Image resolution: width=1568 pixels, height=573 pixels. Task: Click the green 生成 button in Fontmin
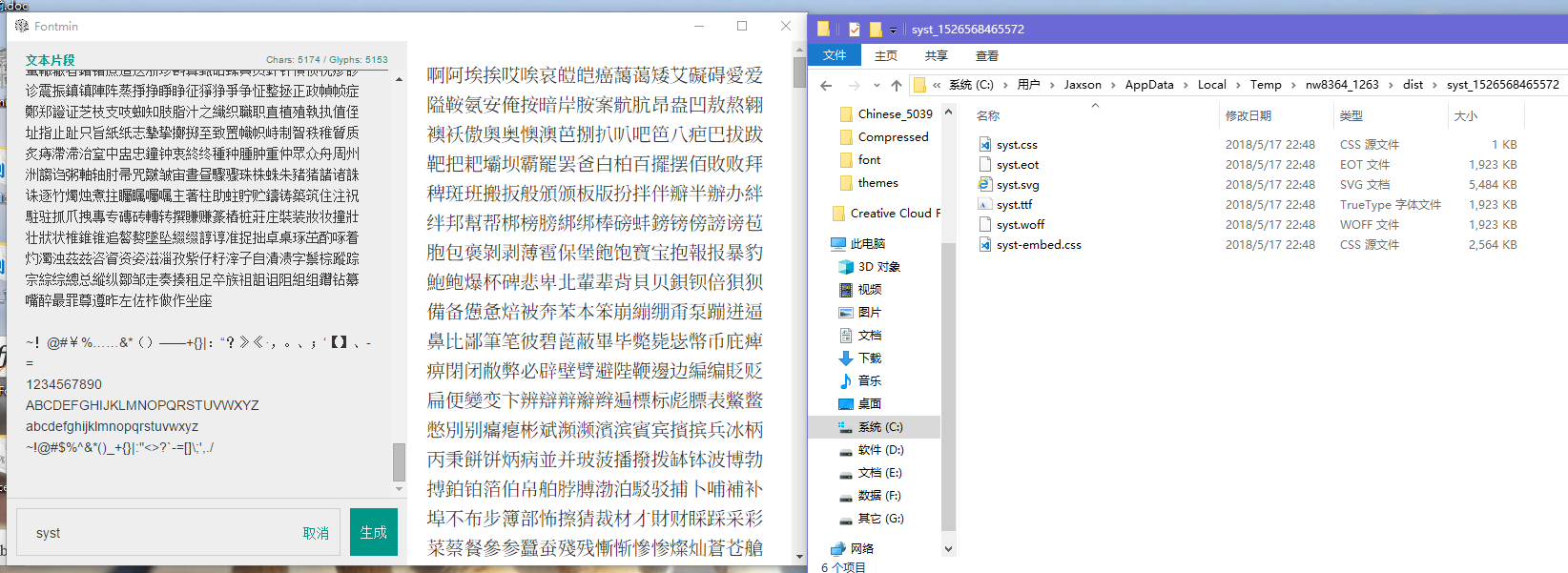pos(374,532)
